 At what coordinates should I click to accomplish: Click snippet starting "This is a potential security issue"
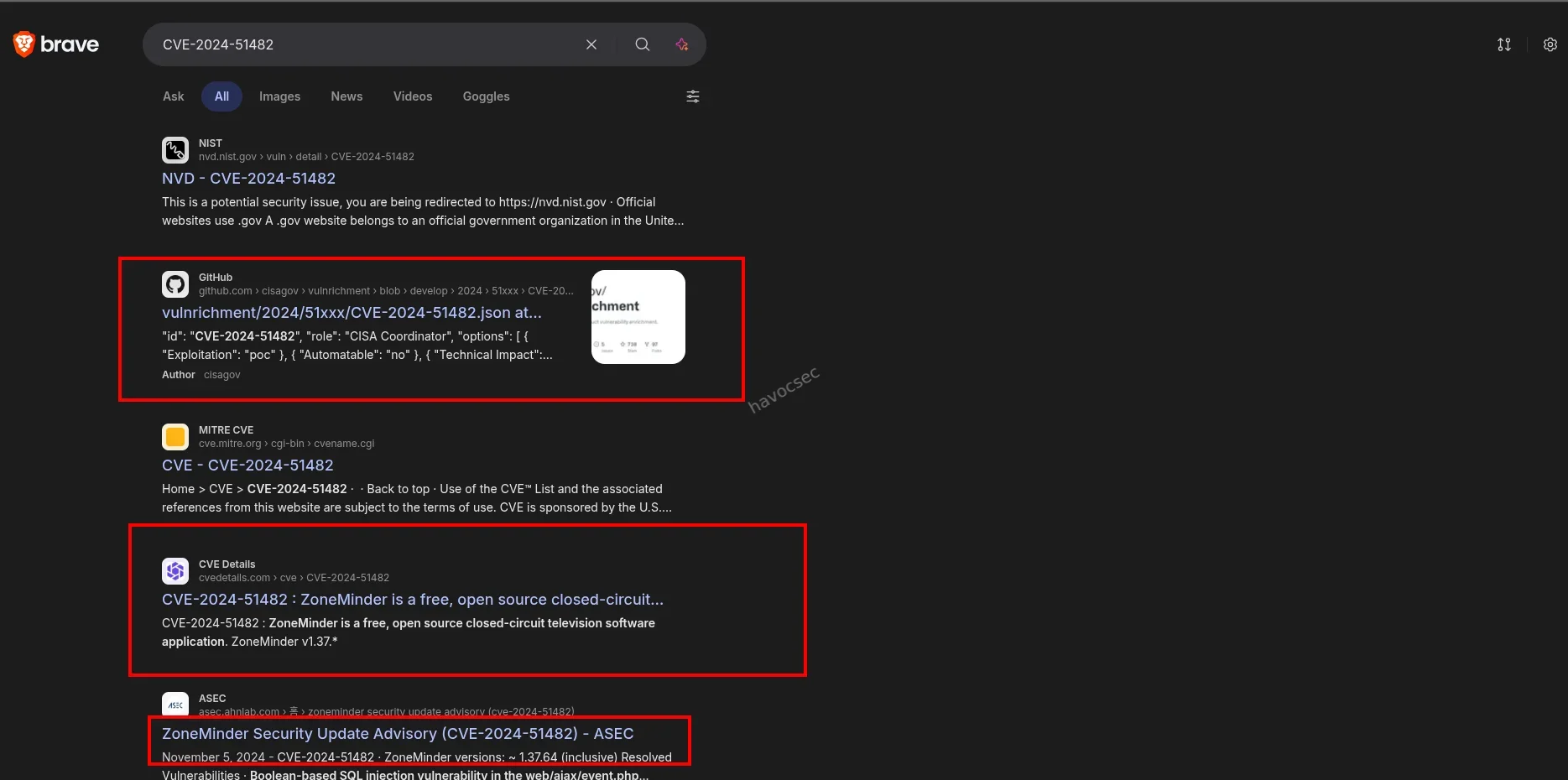[423, 211]
